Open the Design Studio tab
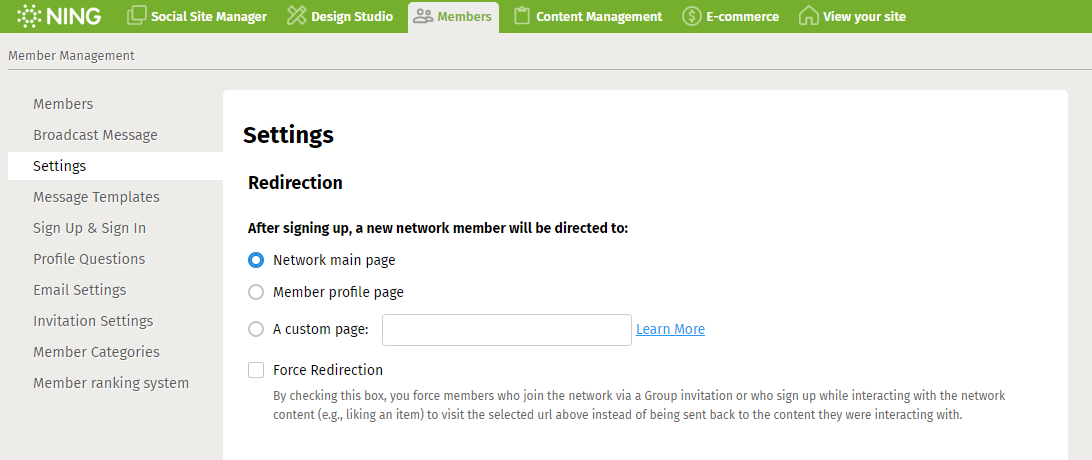 [x=351, y=16]
